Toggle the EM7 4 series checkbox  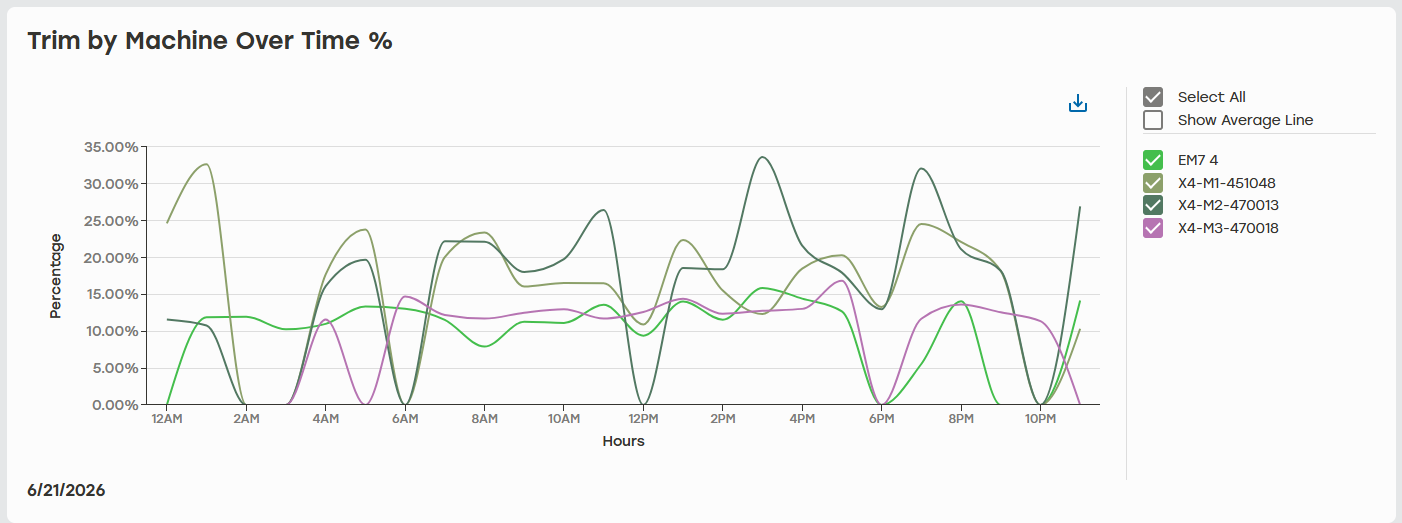(1153, 160)
